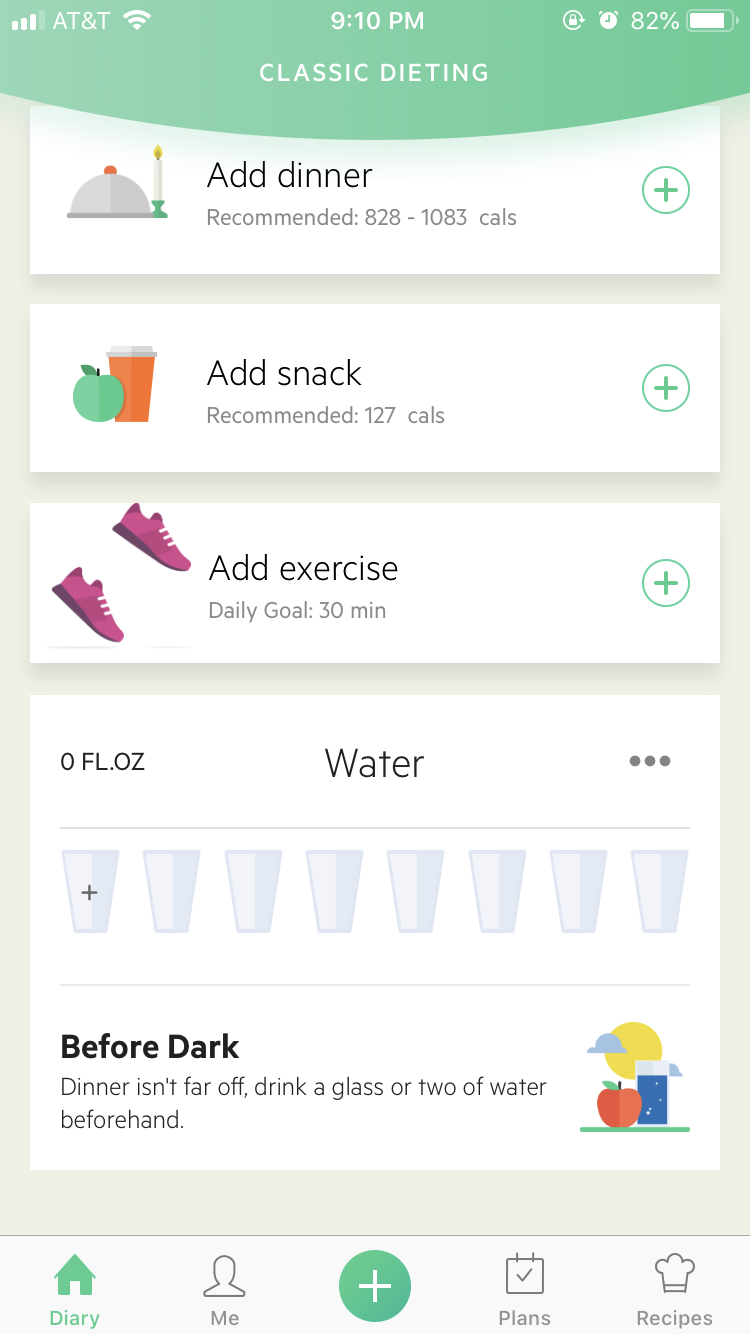The width and height of the screenshot is (750, 1334).
Task: Mark the second water glass as drunk
Action: point(172,891)
